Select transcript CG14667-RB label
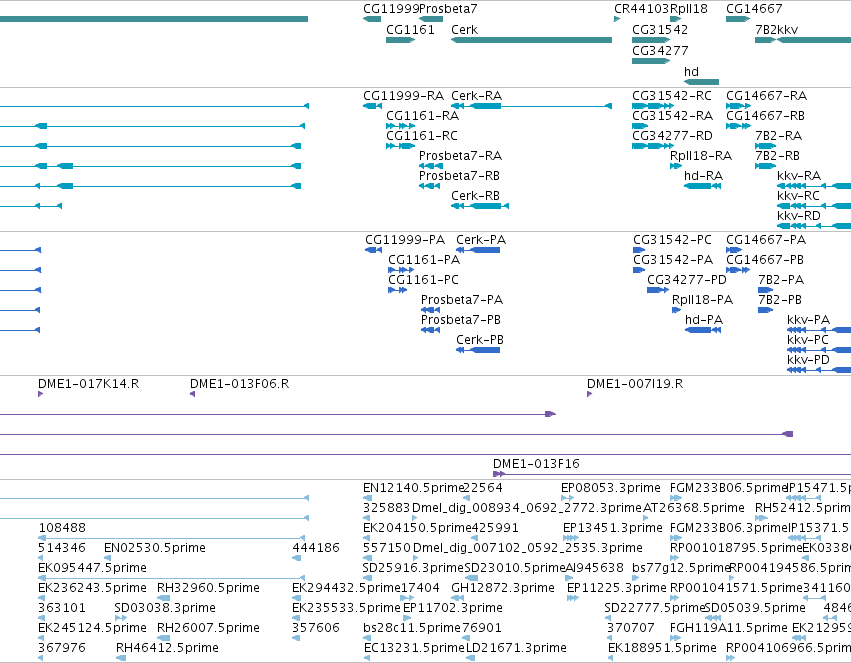The height and width of the screenshot is (663, 851). [x=765, y=116]
